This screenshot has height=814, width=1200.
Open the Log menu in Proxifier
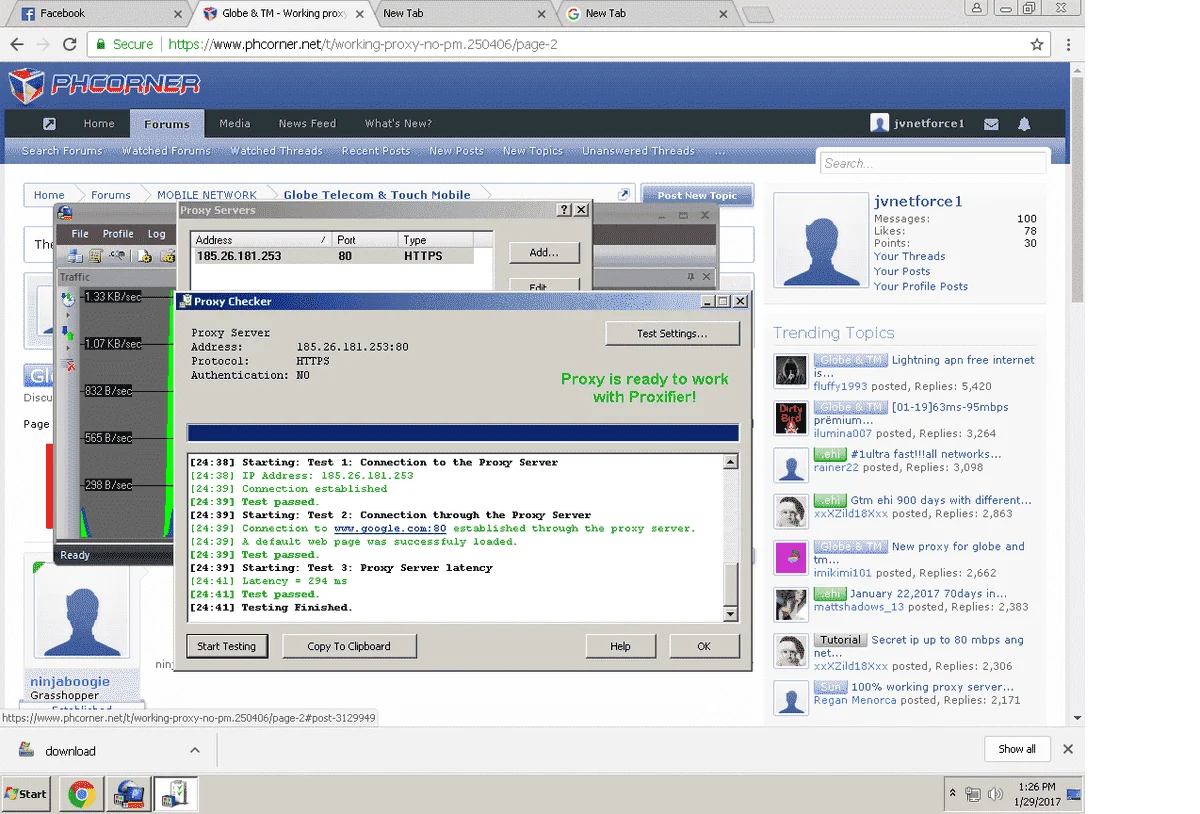(x=157, y=234)
